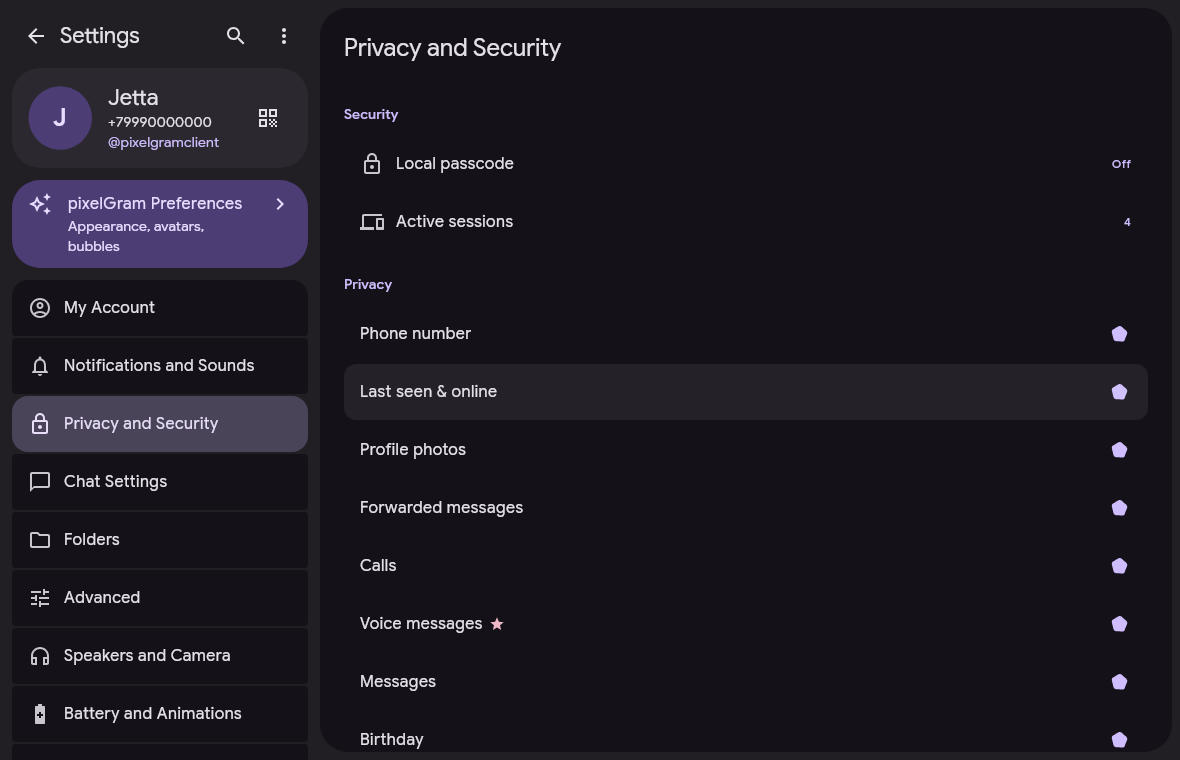Click the Chat Settings bubble icon
Image resolution: width=1180 pixels, height=760 pixels.
point(40,482)
